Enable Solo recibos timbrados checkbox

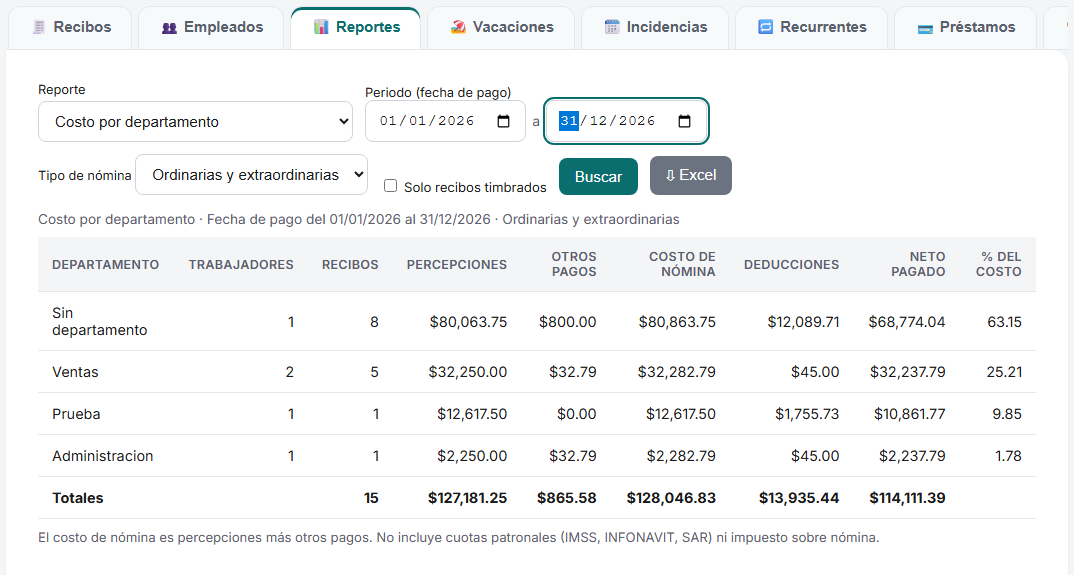pos(390,186)
